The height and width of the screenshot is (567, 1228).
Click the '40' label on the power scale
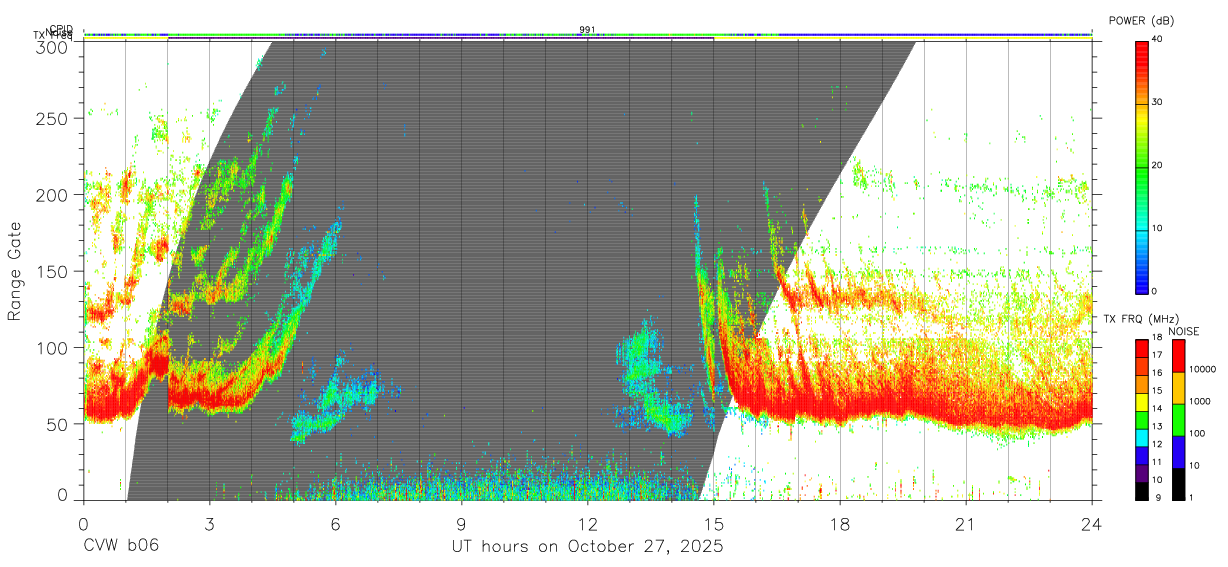(x=1157, y=40)
